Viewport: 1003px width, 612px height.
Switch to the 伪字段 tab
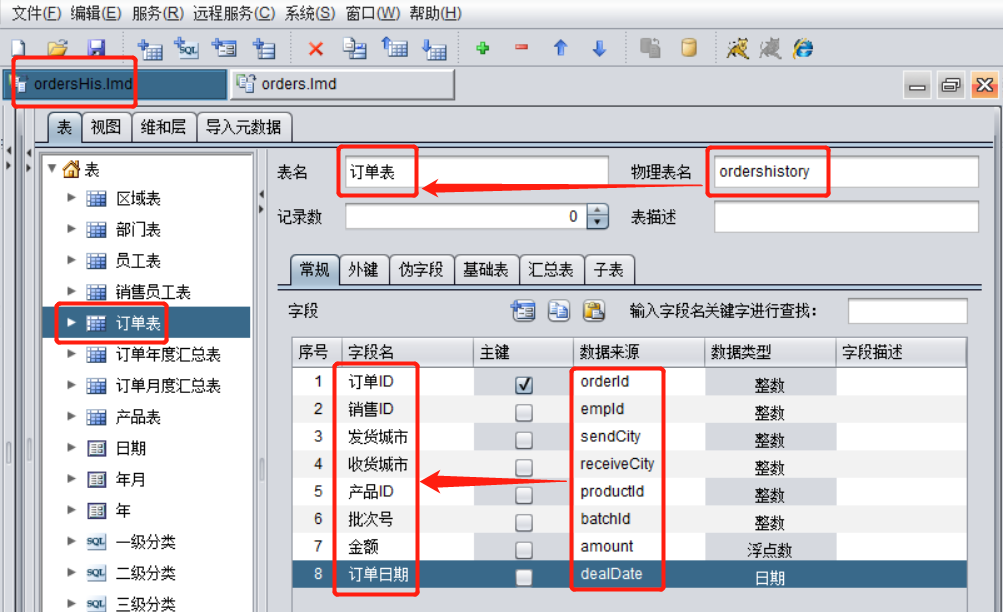[x=421, y=270]
